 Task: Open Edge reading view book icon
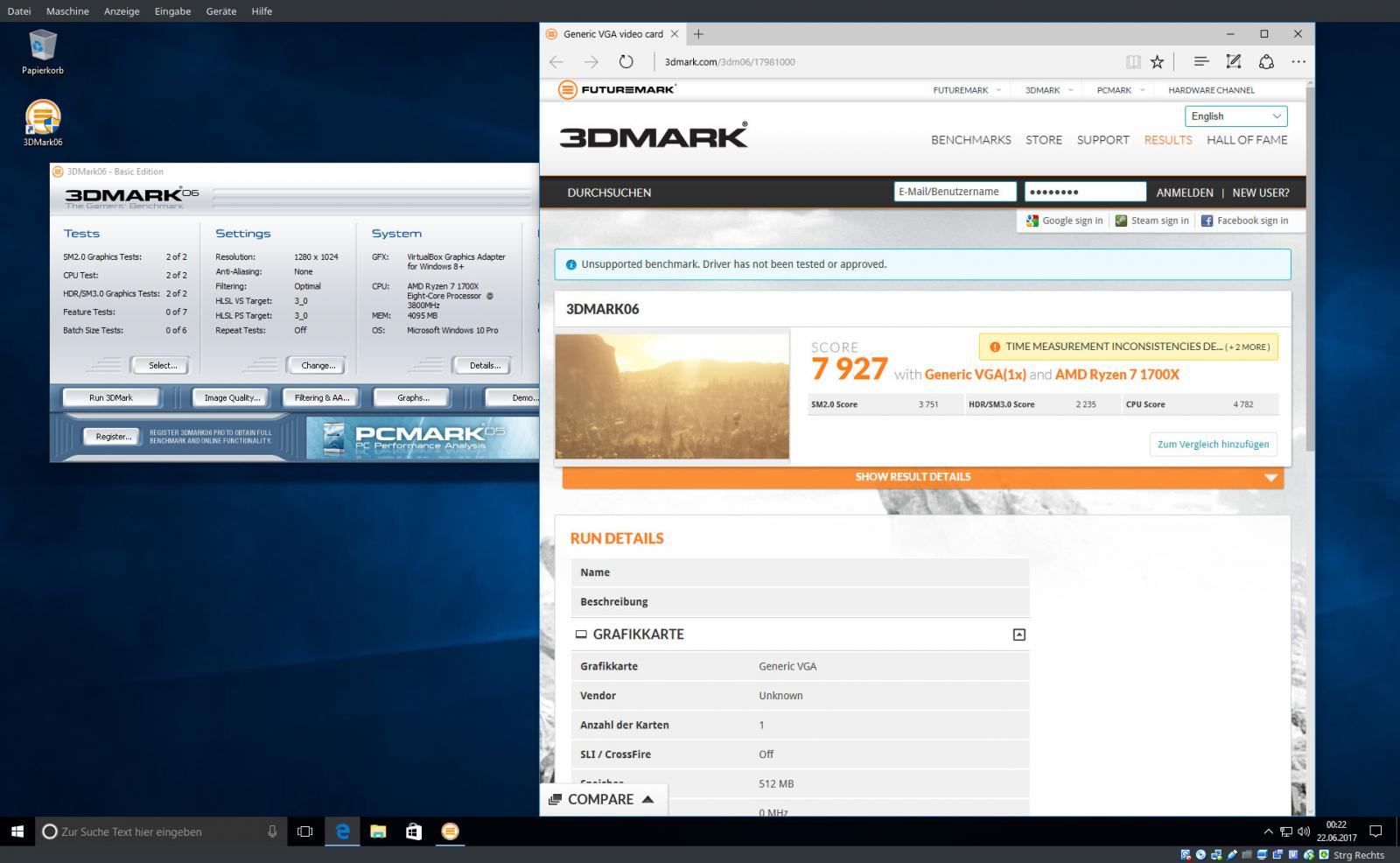(1133, 61)
